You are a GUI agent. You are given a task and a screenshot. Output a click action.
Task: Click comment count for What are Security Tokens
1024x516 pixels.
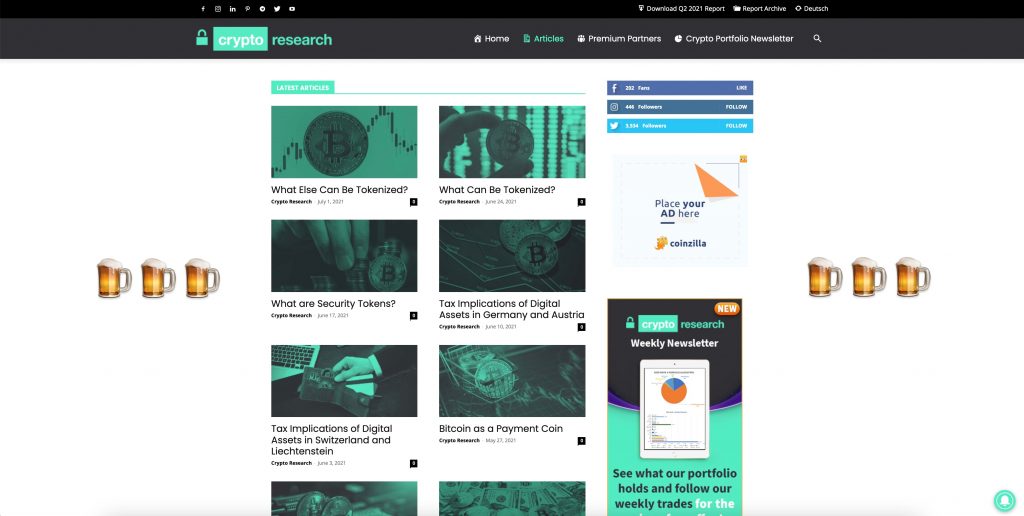point(413,315)
